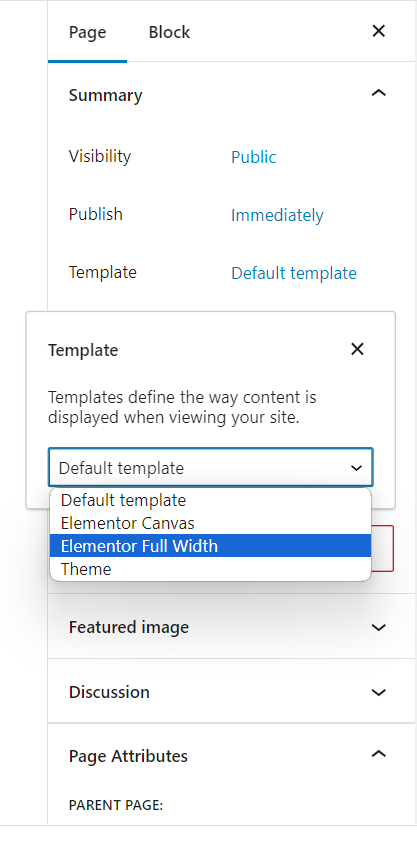This screenshot has width=417, height=849.
Task: Switch to the Page tab
Action: (87, 32)
